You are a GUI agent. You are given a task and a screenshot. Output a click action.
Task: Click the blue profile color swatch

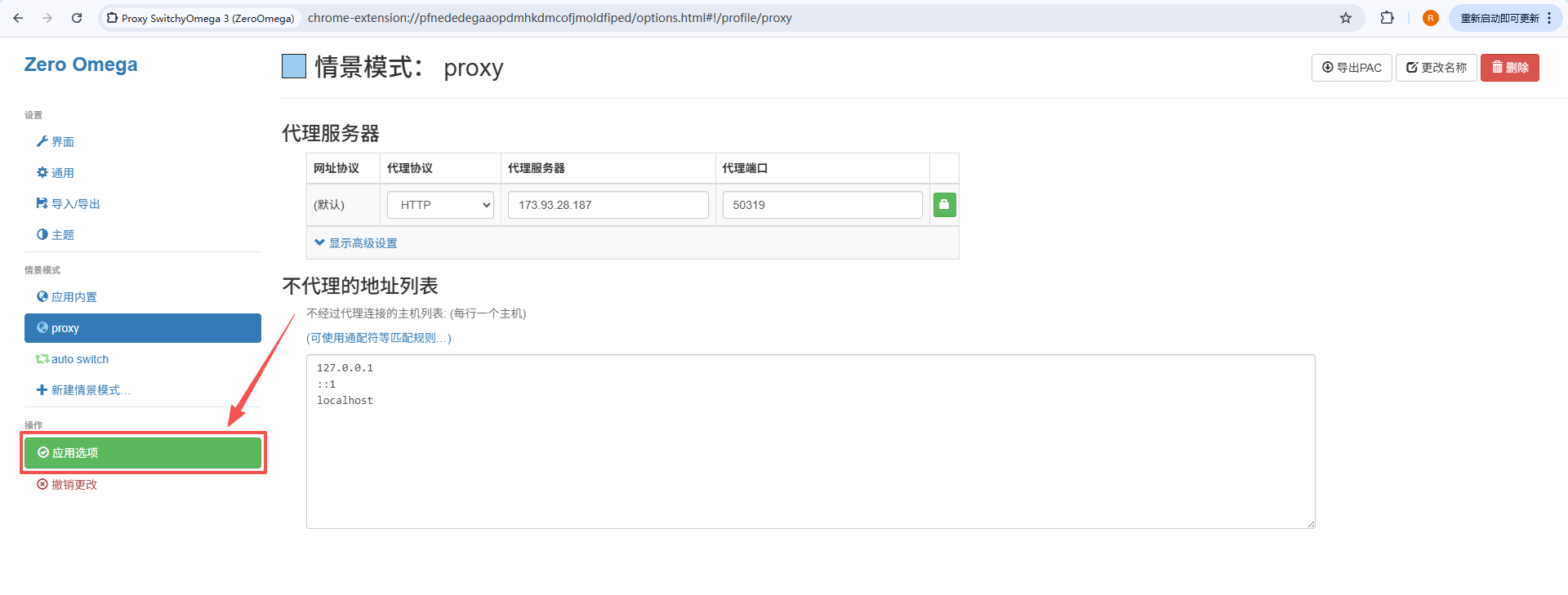pyautogui.click(x=294, y=66)
